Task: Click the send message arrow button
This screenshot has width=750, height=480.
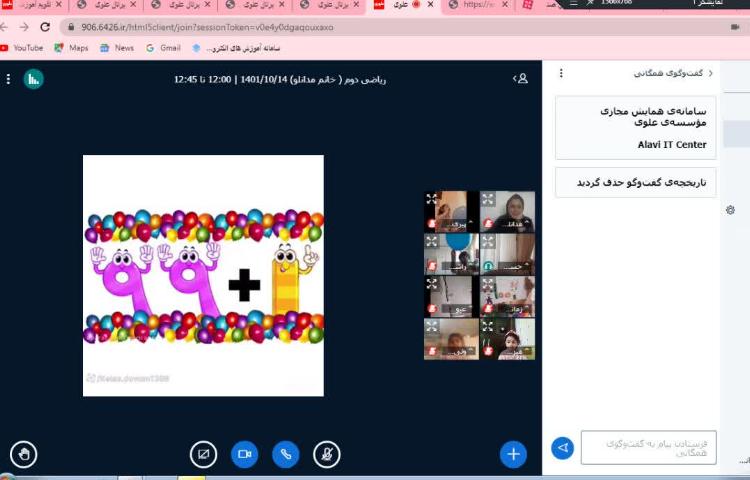Action: (x=563, y=448)
